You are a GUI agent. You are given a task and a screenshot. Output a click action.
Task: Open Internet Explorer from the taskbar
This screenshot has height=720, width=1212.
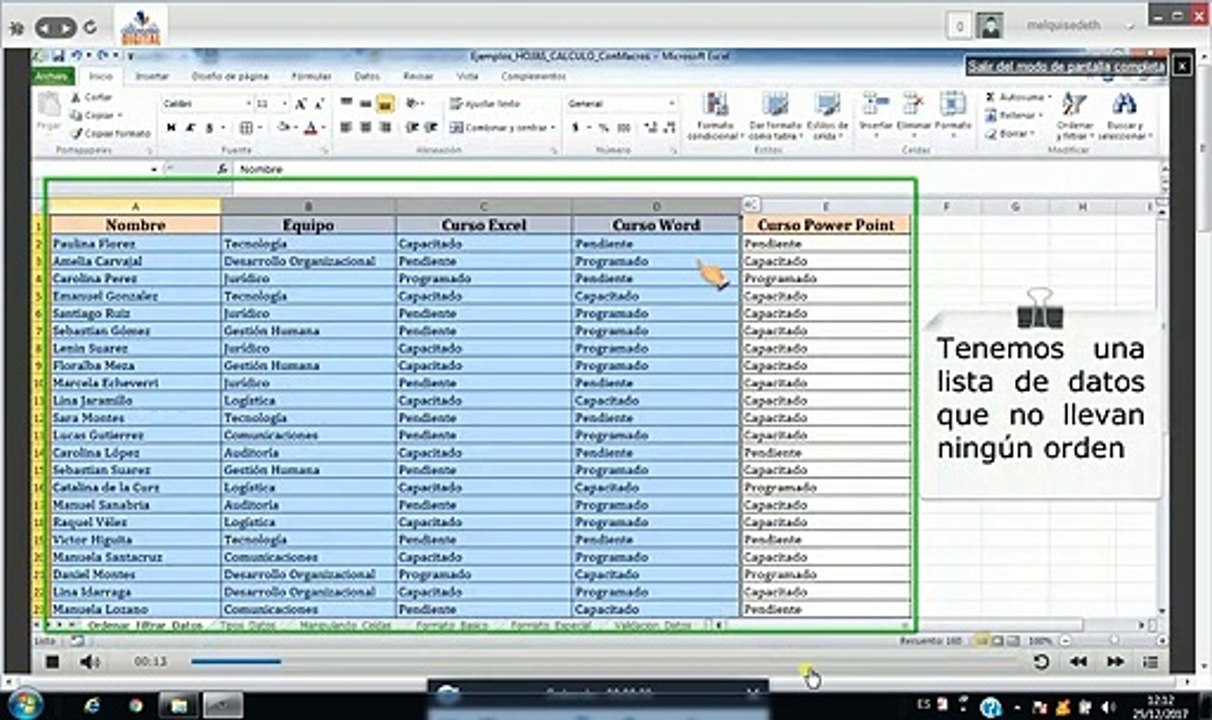(93, 705)
